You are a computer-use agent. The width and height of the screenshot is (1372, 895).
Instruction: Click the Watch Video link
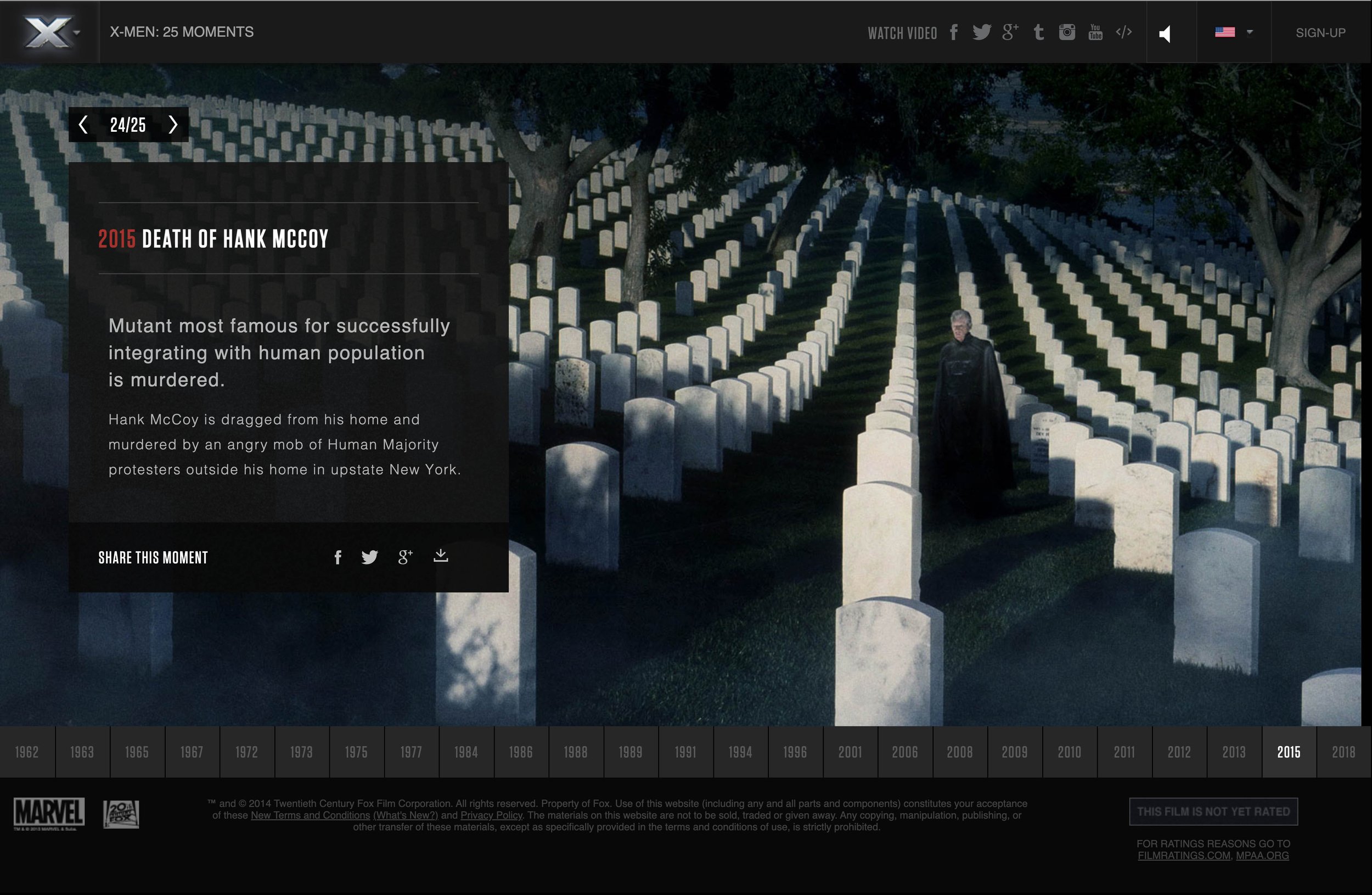click(x=902, y=33)
